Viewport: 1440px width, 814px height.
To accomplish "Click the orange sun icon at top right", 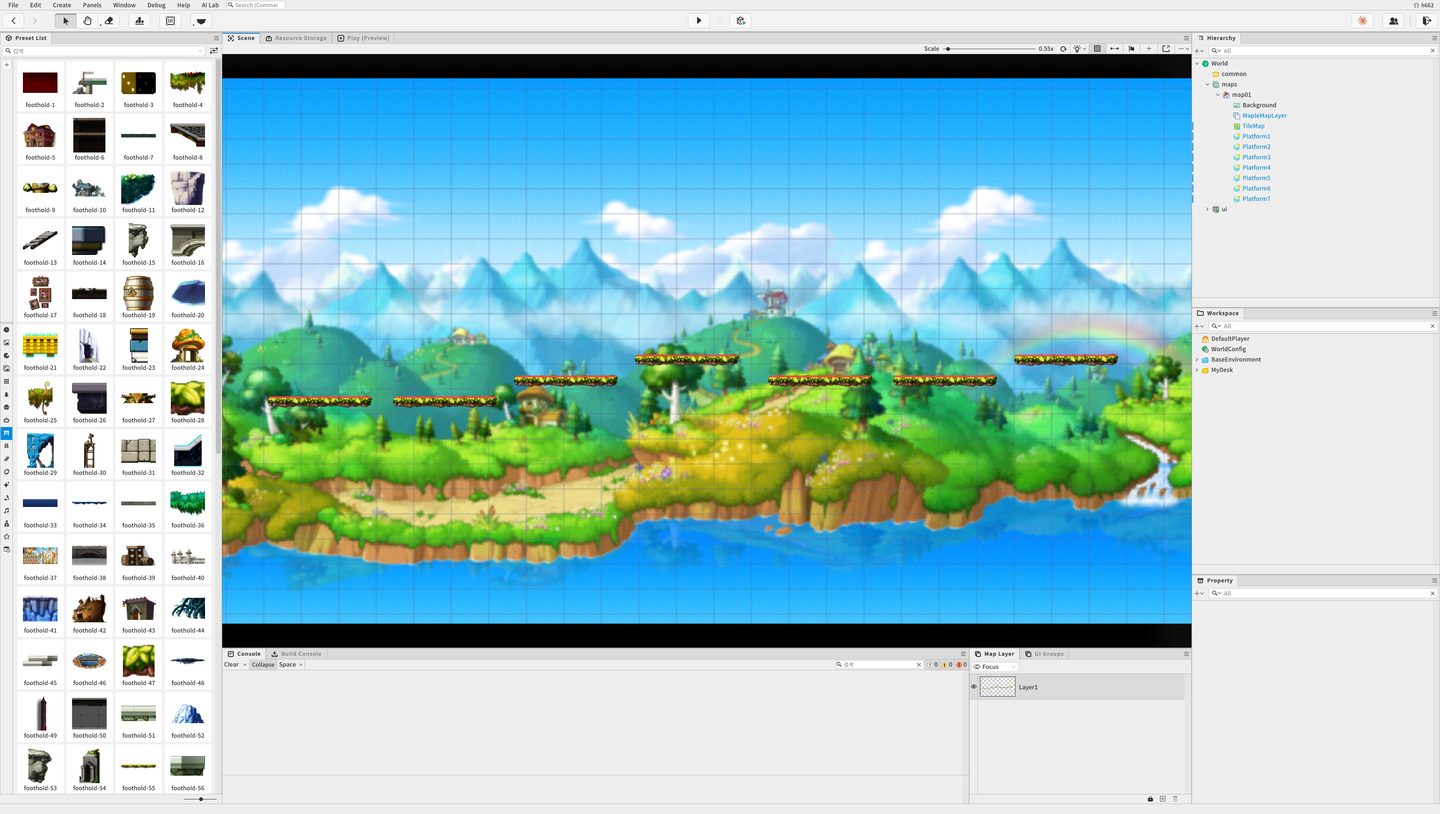I will [1362, 20].
